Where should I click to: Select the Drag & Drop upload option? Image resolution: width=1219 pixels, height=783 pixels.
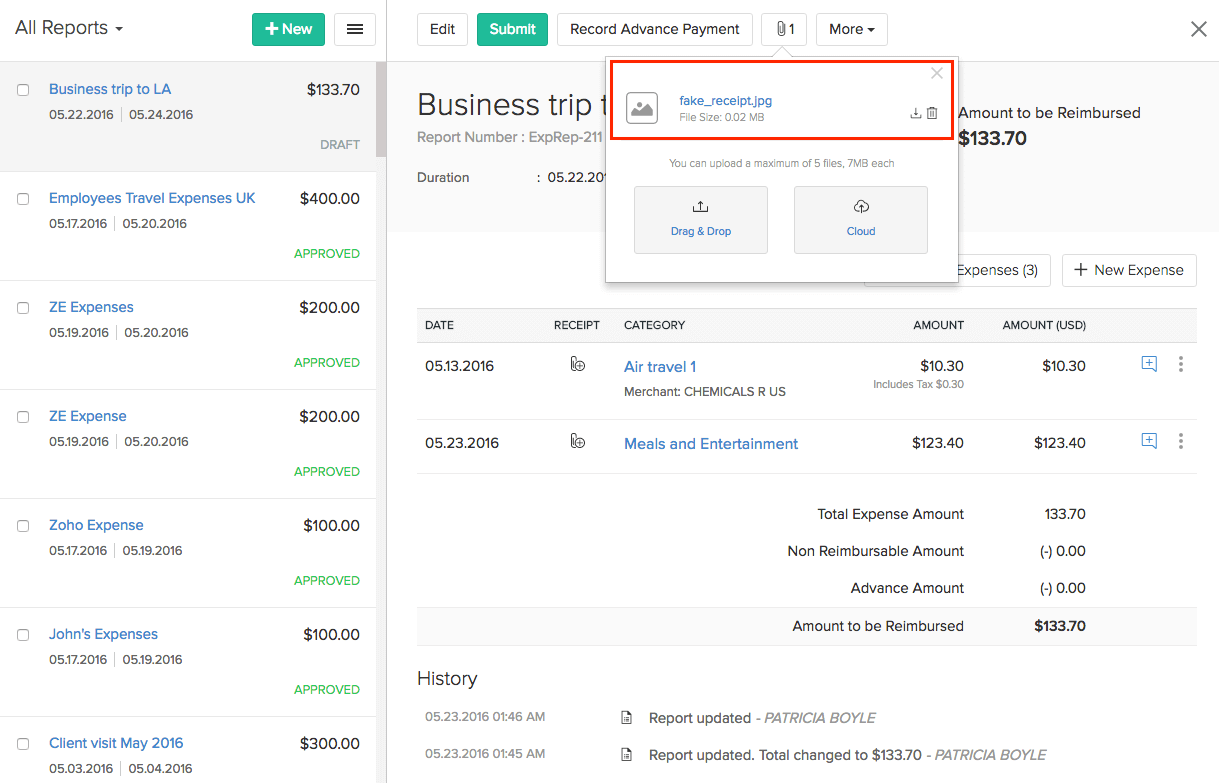(700, 219)
